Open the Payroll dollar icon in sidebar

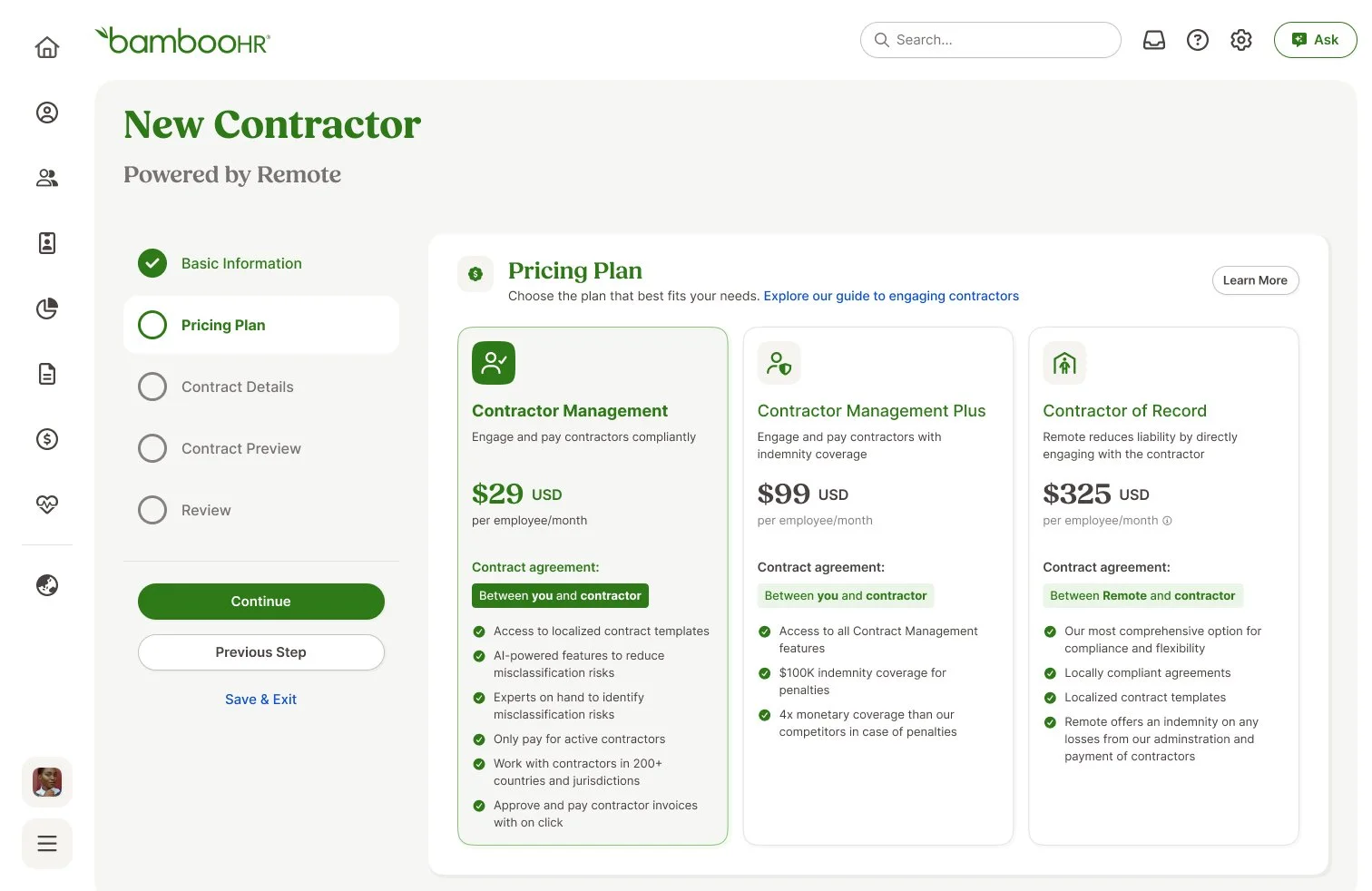47,439
